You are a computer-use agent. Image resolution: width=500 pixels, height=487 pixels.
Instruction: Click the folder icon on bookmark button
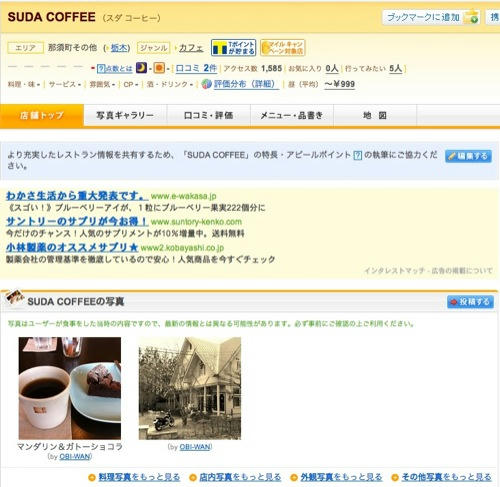tap(471, 17)
